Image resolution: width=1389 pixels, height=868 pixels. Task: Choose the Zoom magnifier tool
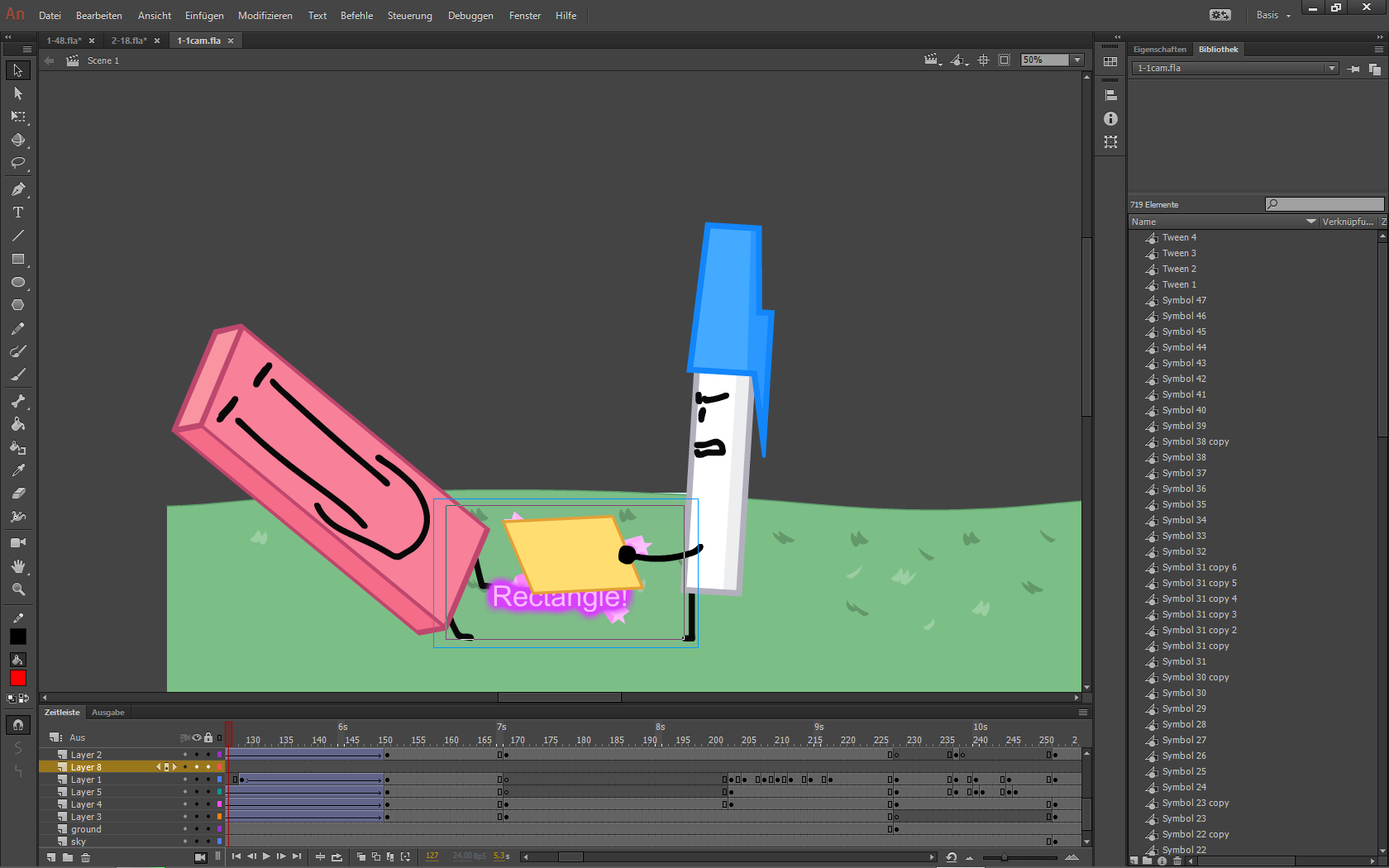coord(18,589)
